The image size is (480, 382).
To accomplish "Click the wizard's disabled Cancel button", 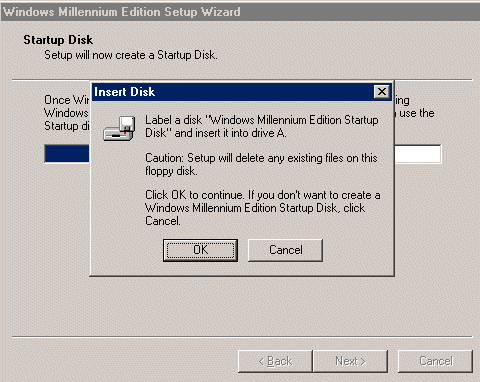I will [x=436, y=361].
